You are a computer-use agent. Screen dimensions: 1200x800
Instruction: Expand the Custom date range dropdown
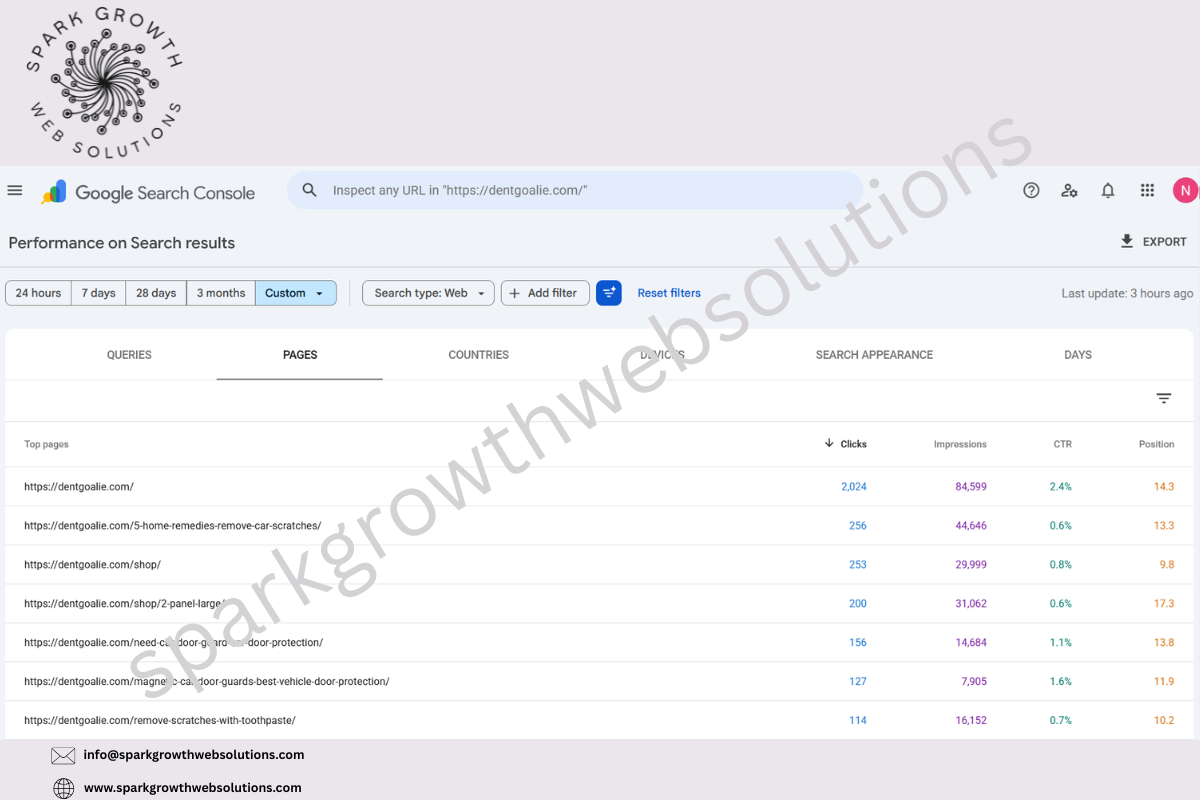coord(296,293)
